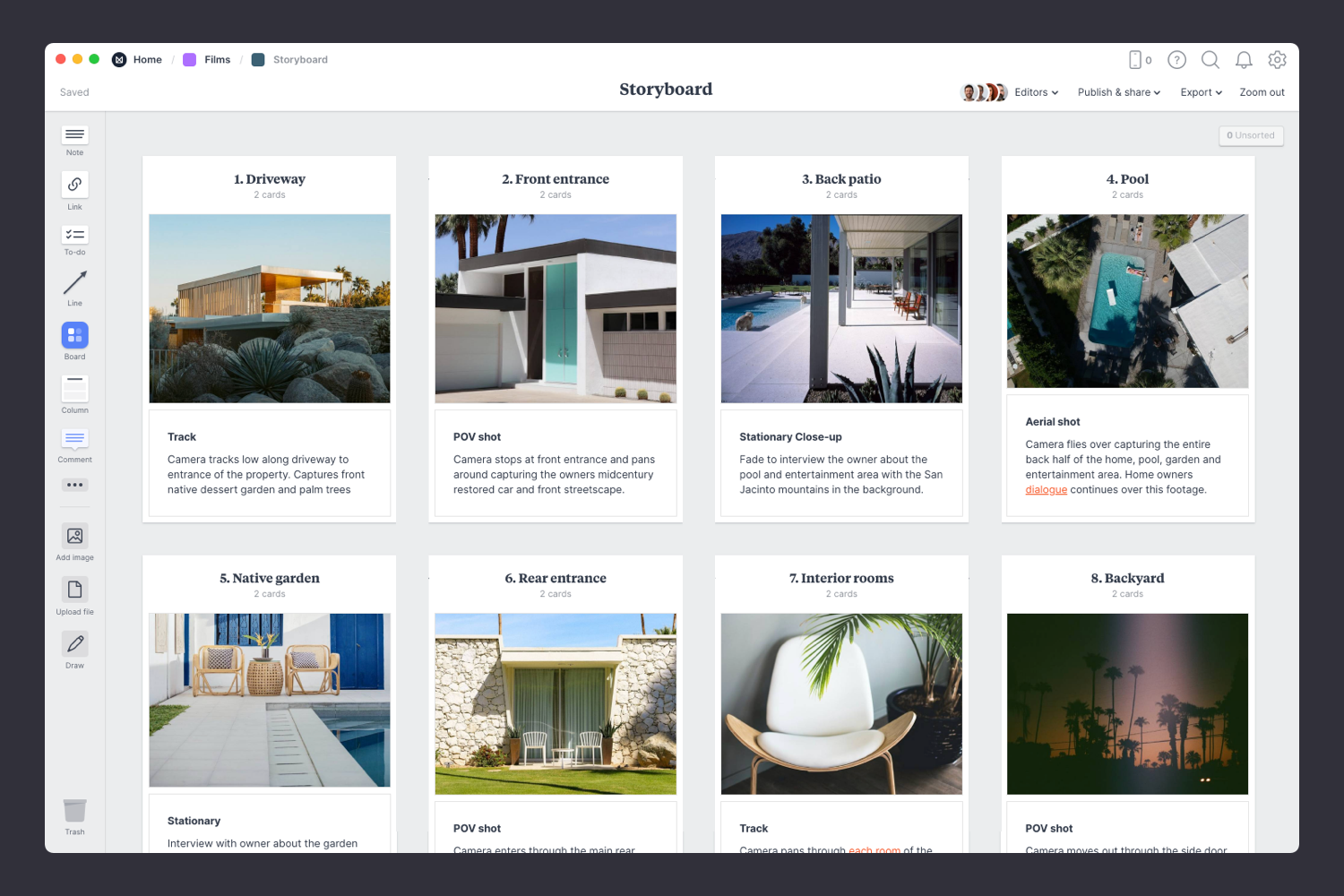Image resolution: width=1344 pixels, height=896 pixels.
Task: Click the Zoom out button
Action: (1262, 92)
